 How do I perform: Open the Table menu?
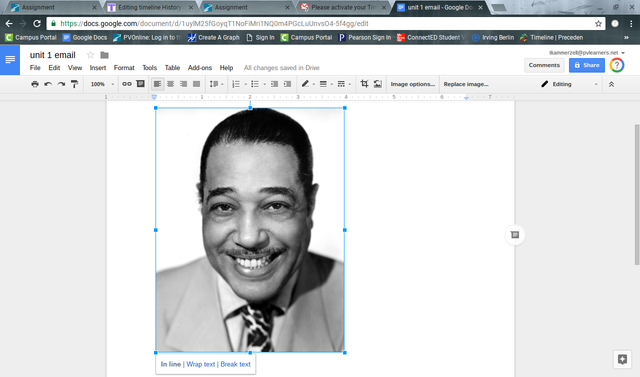point(172,68)
